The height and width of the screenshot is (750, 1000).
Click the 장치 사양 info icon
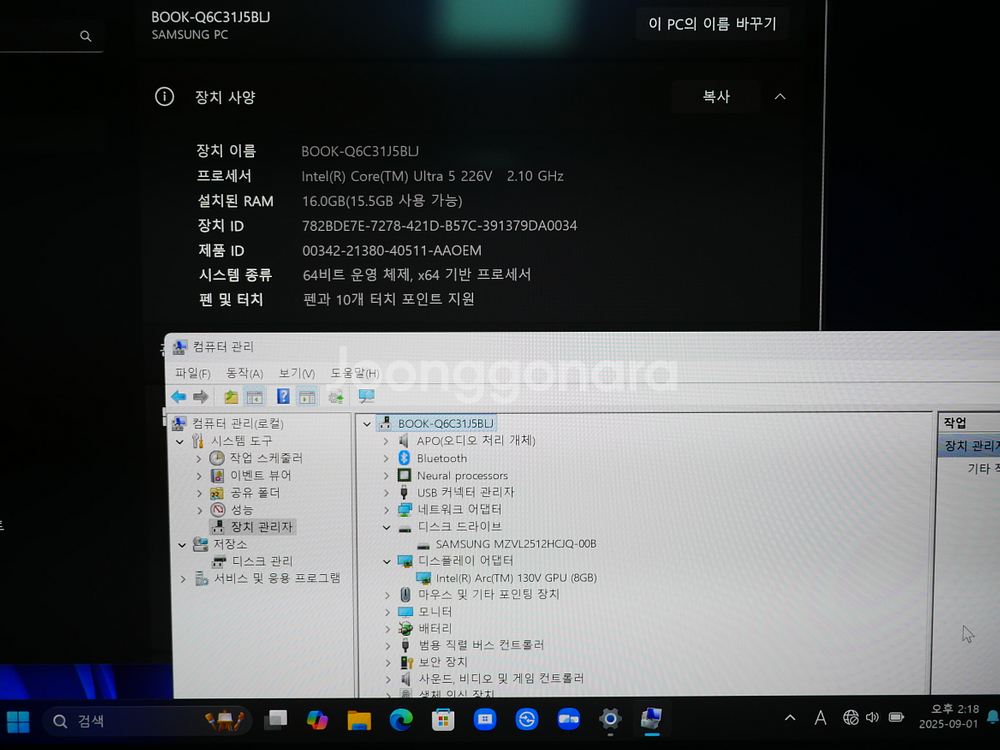pos(165,96)
